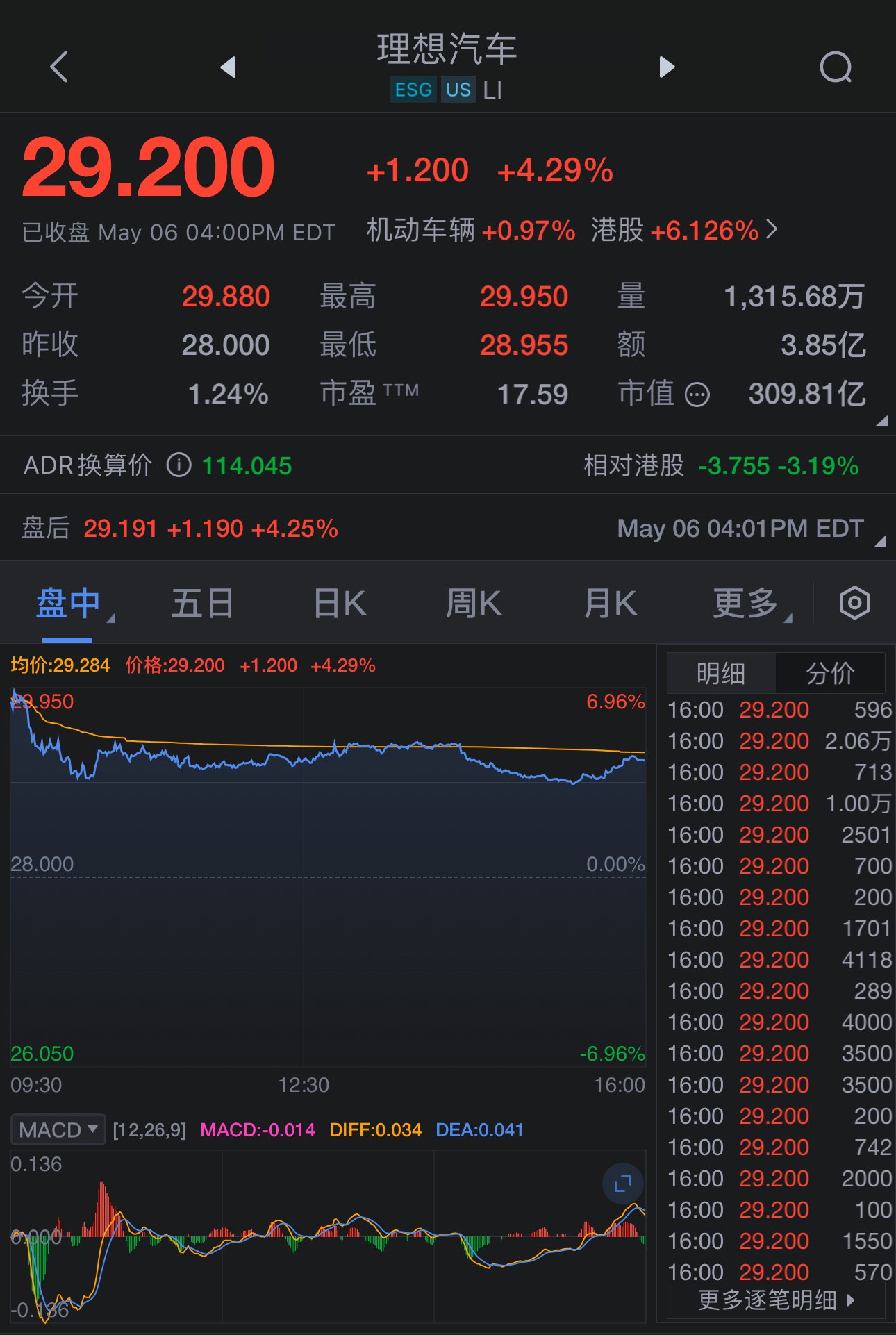This screenshot has height=1335, width=896.
Task: Tap the US market badge
Action: [458, 90]
